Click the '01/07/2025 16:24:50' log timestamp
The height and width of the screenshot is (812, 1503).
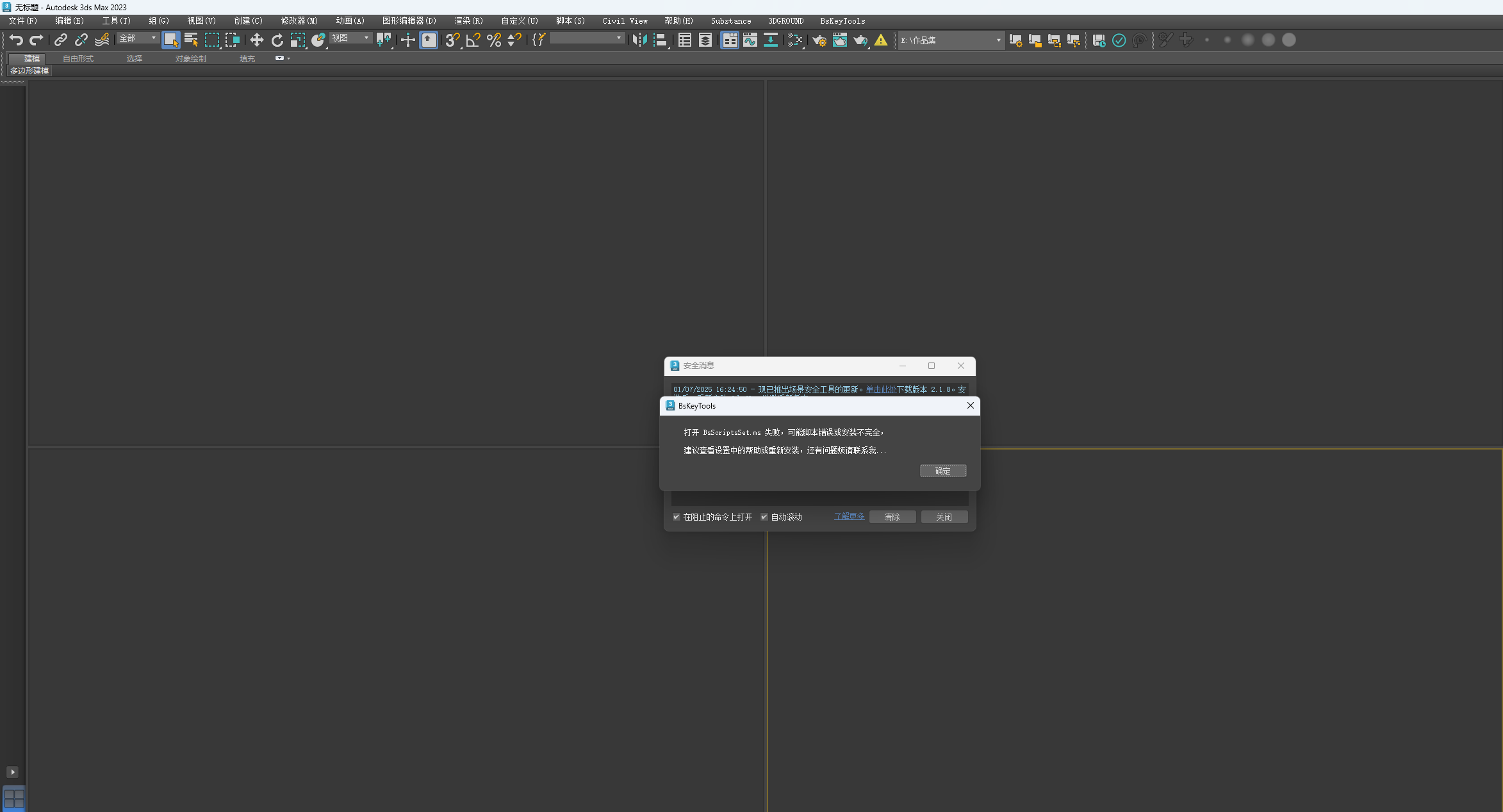pos(710,389)
